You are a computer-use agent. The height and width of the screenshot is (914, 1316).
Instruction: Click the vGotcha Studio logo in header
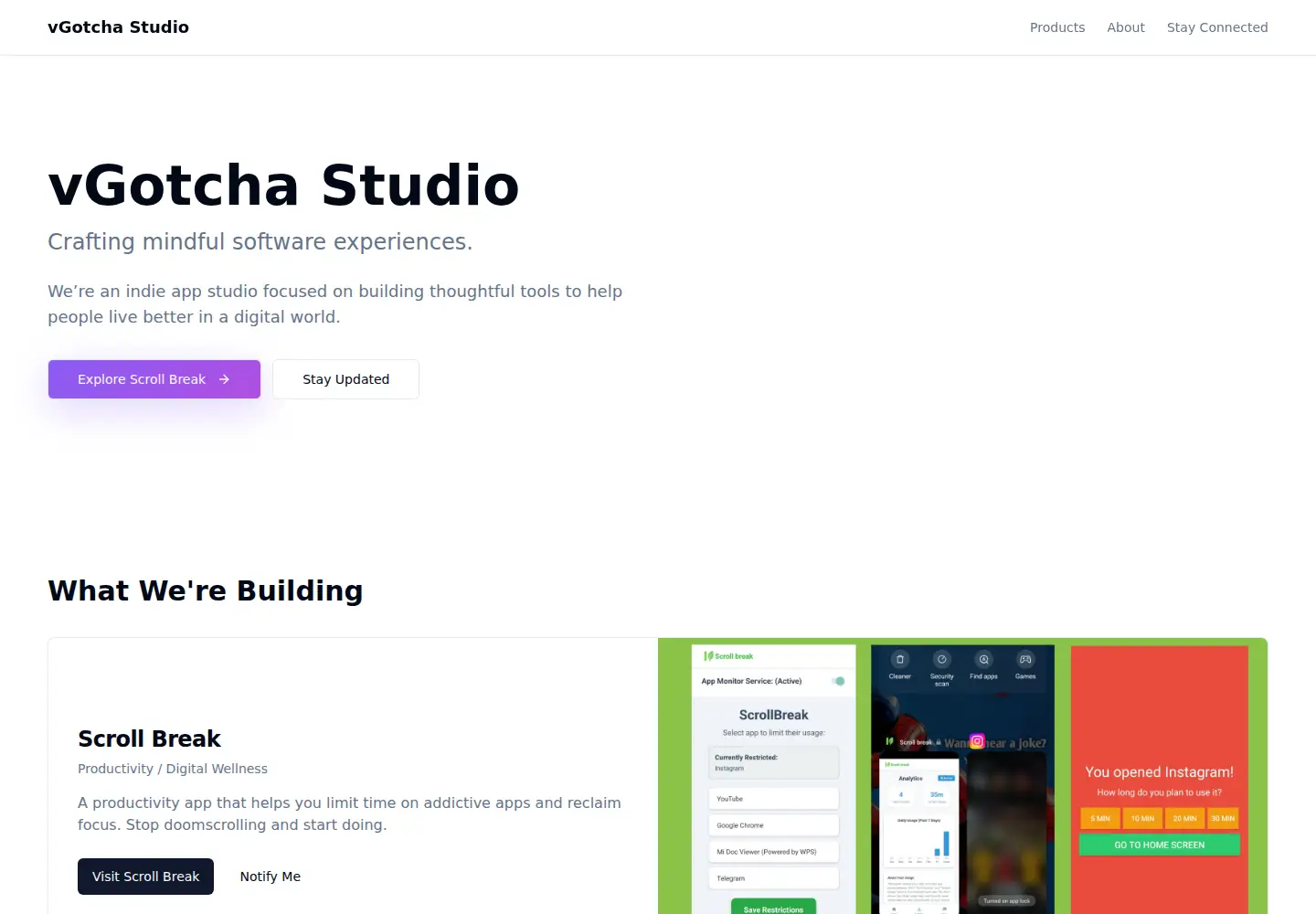(x=118, y=27)
